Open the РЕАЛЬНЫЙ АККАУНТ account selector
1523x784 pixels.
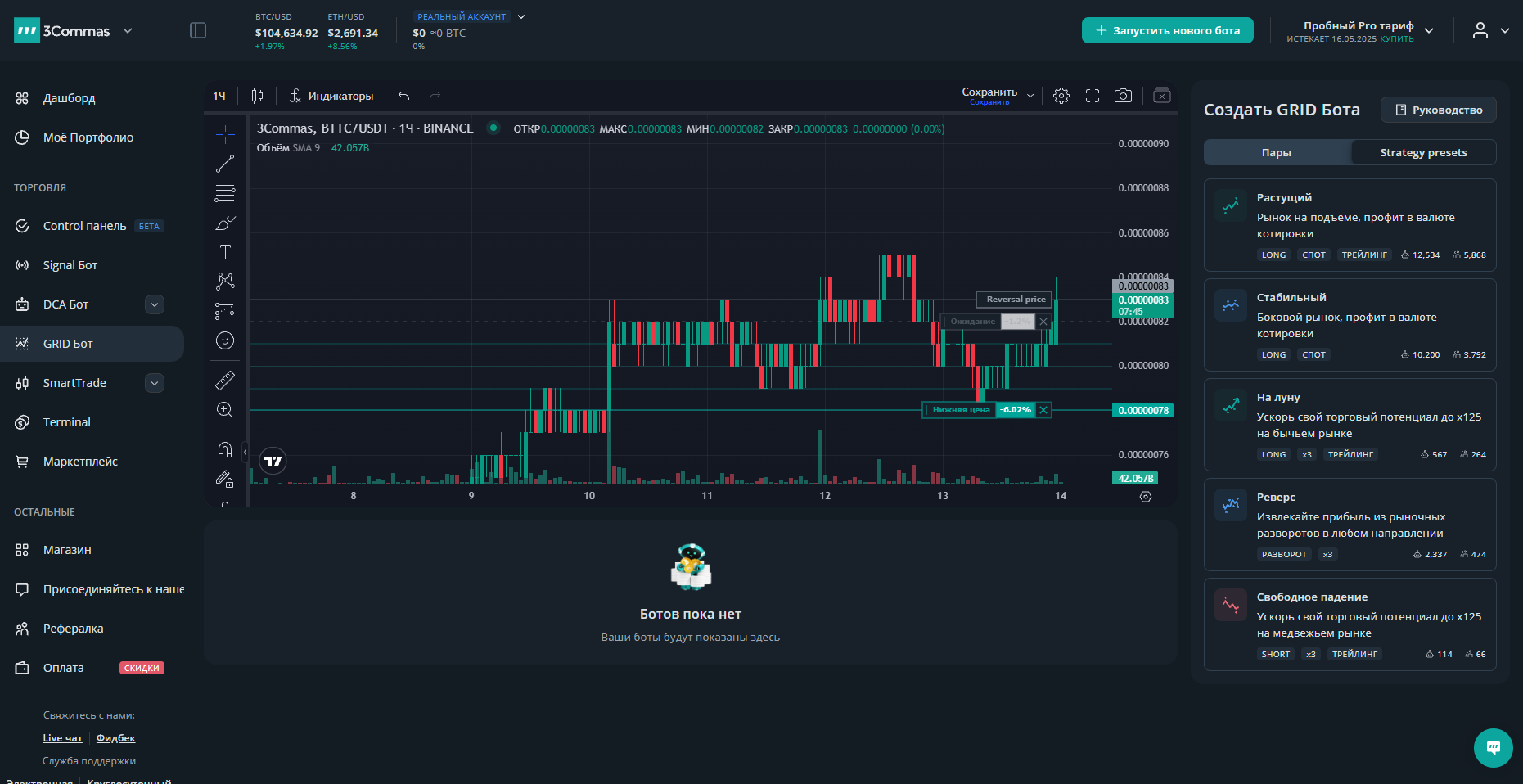[x=470, y=16]
